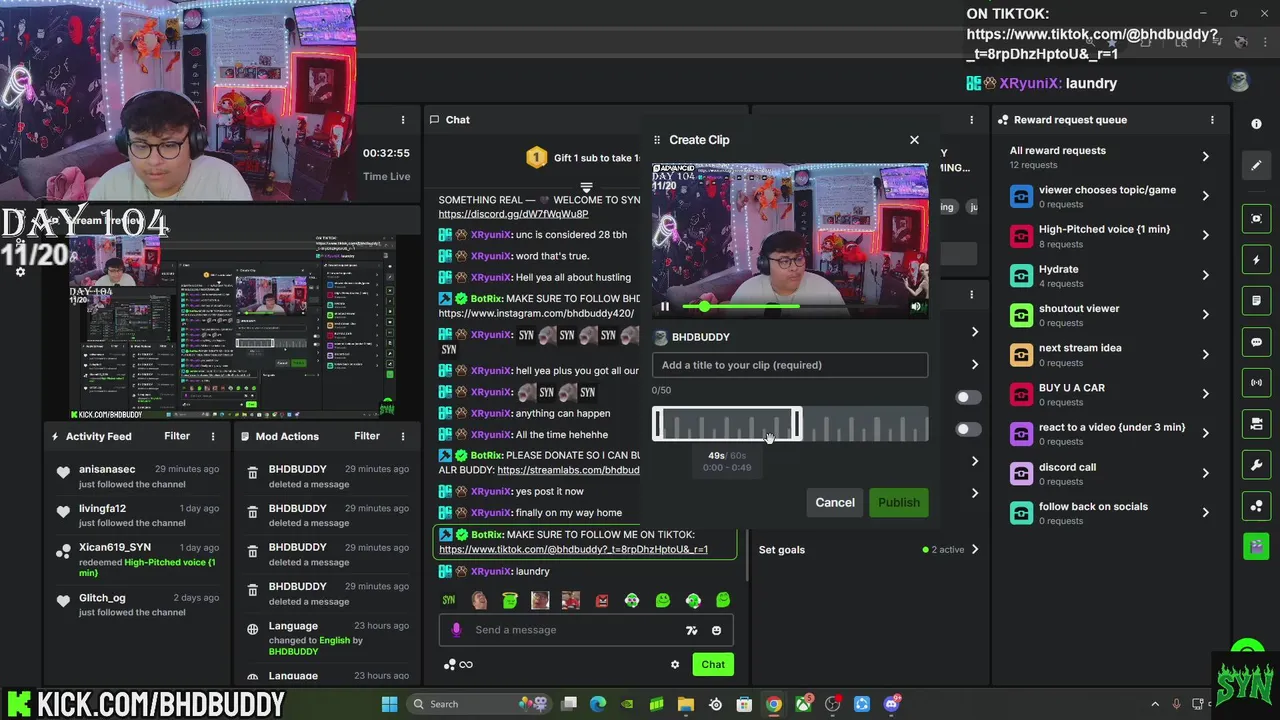Open Microsoft Edge from taskbar
The width and height of the screenshot is (1280, 720).
pyautogui.click(x=598, y=704)
